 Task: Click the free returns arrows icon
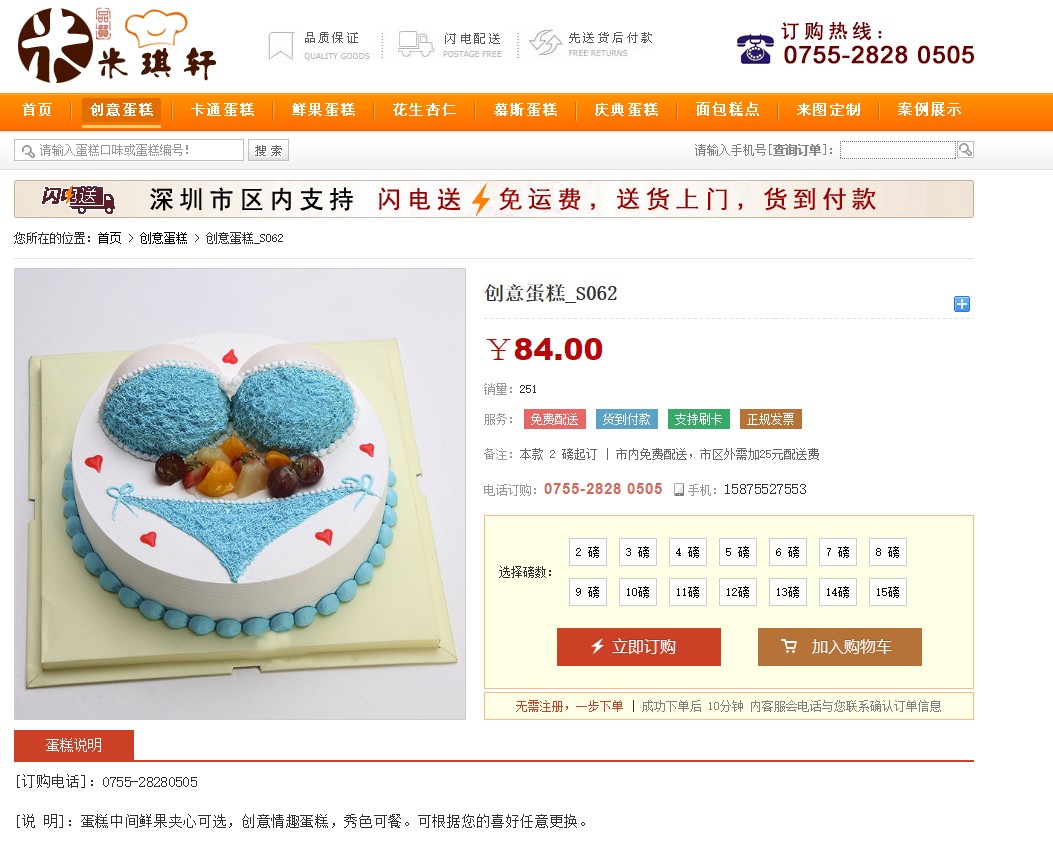click(545, 42)
